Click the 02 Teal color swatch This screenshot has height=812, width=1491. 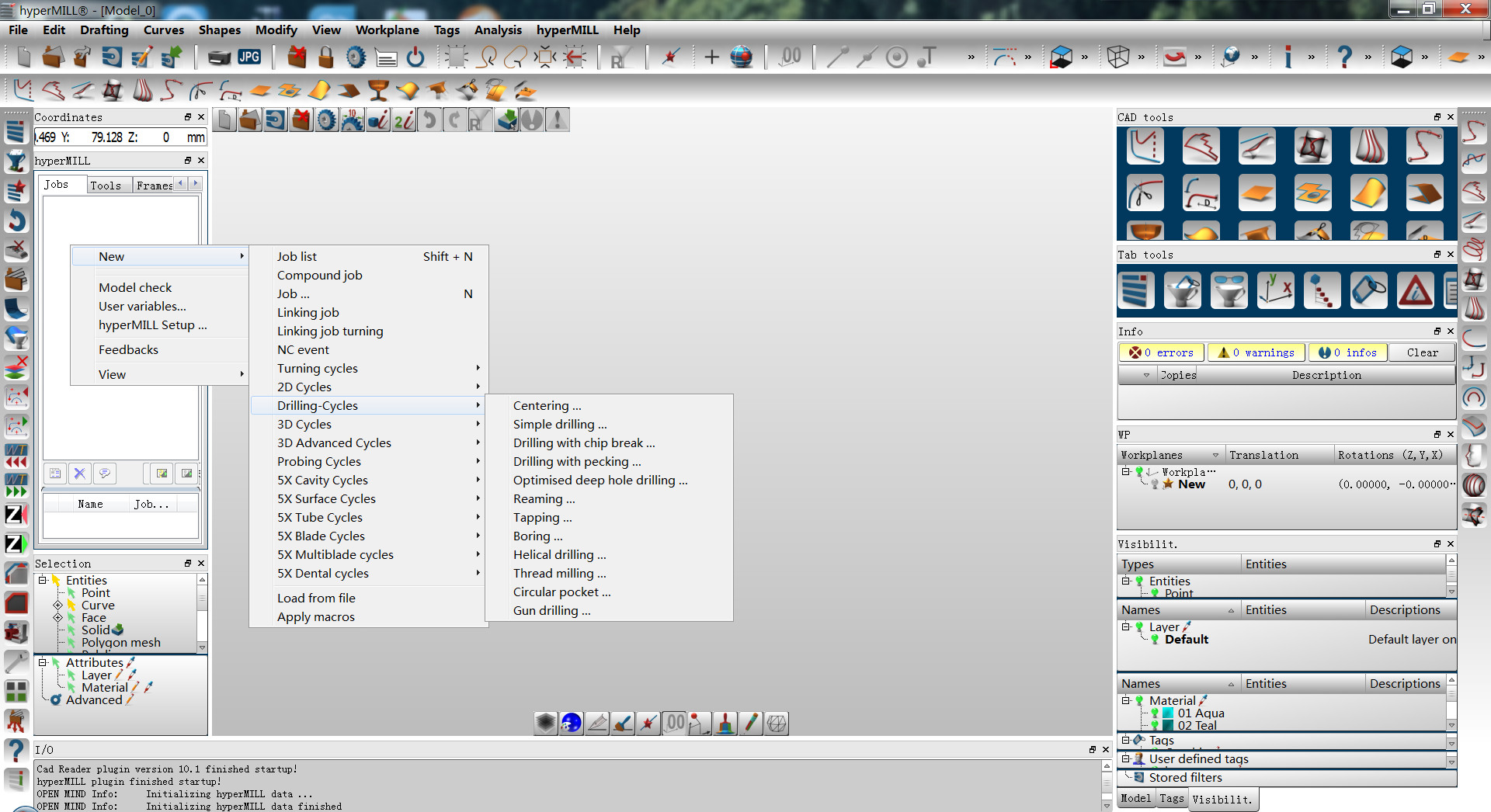[x=1168, y=725]
